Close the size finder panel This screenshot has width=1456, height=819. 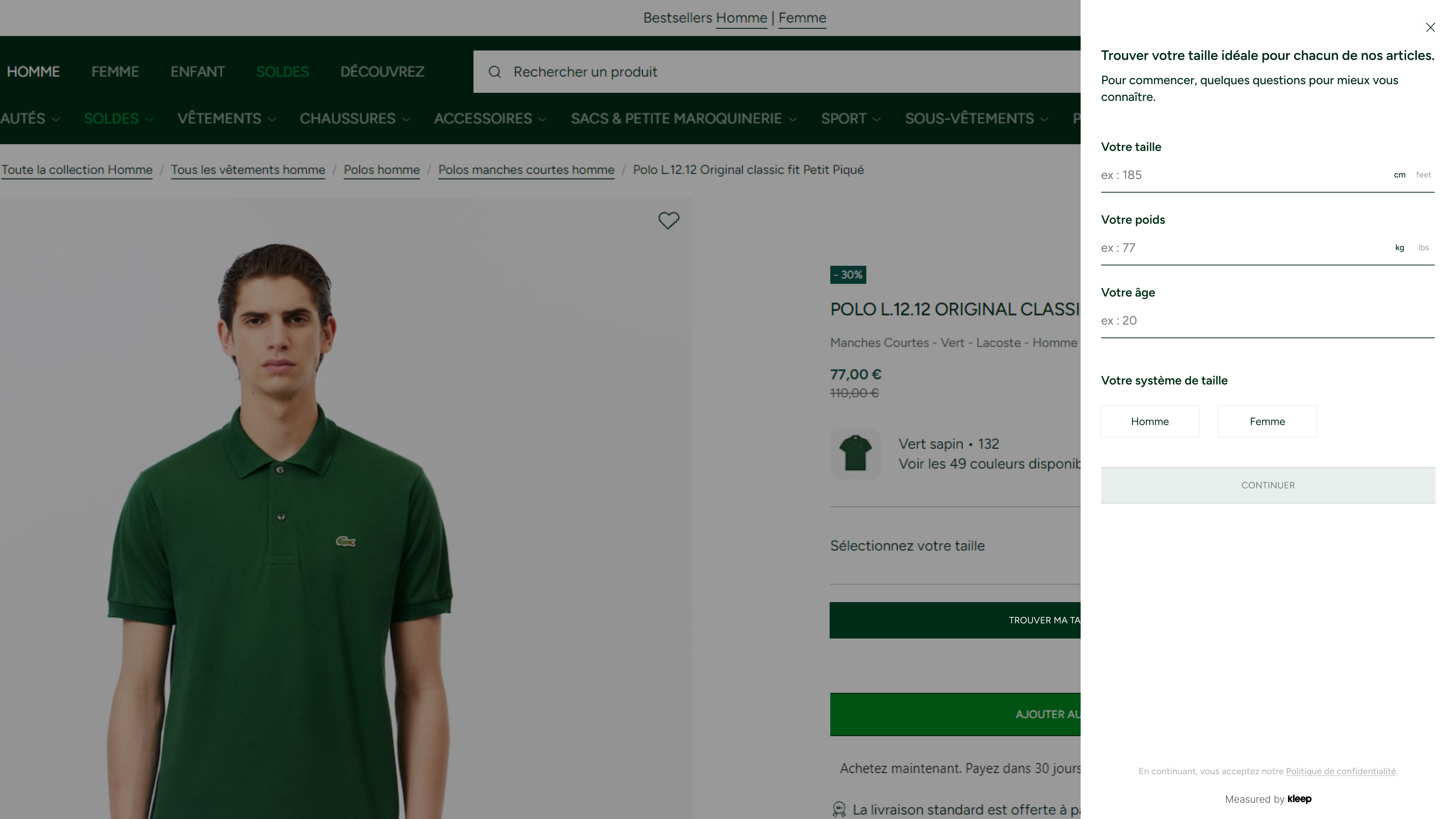pos(1430,27)
